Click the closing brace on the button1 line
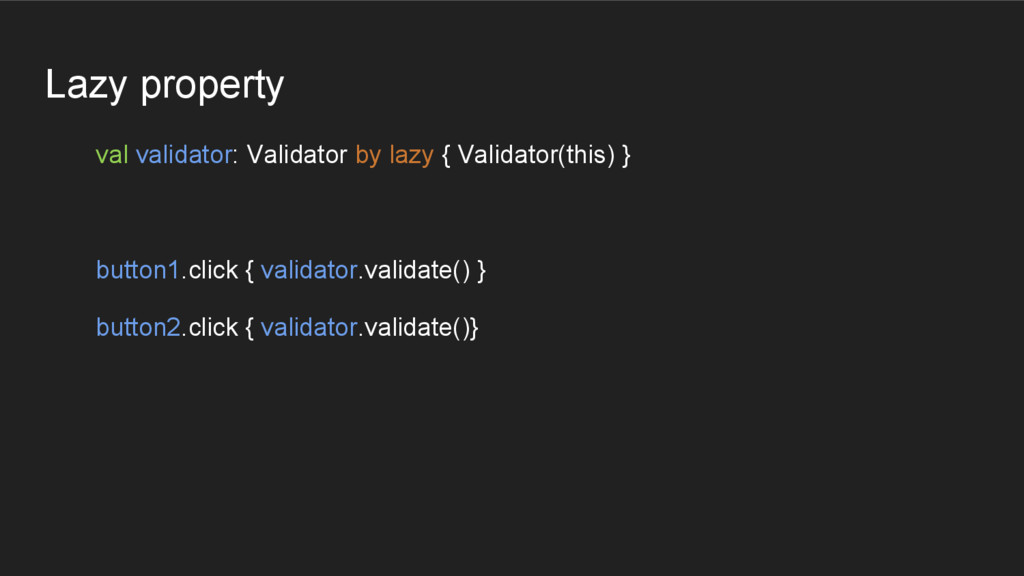Screen dimensions: 1024x576 coord(481,272)
